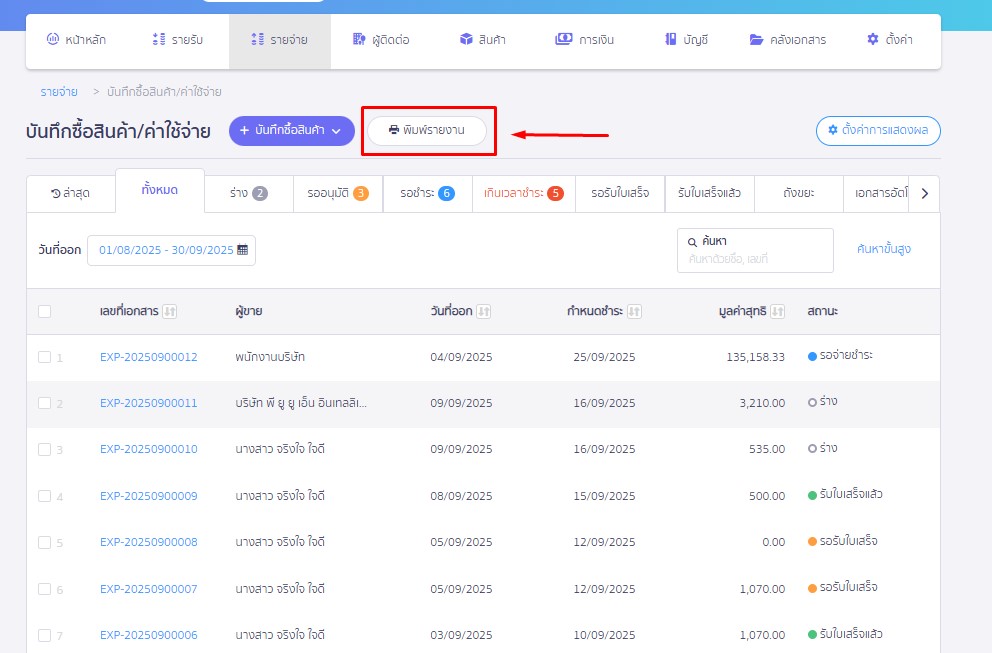
Task: Click due date 10/09/2025
Action: tap(604, 635)
